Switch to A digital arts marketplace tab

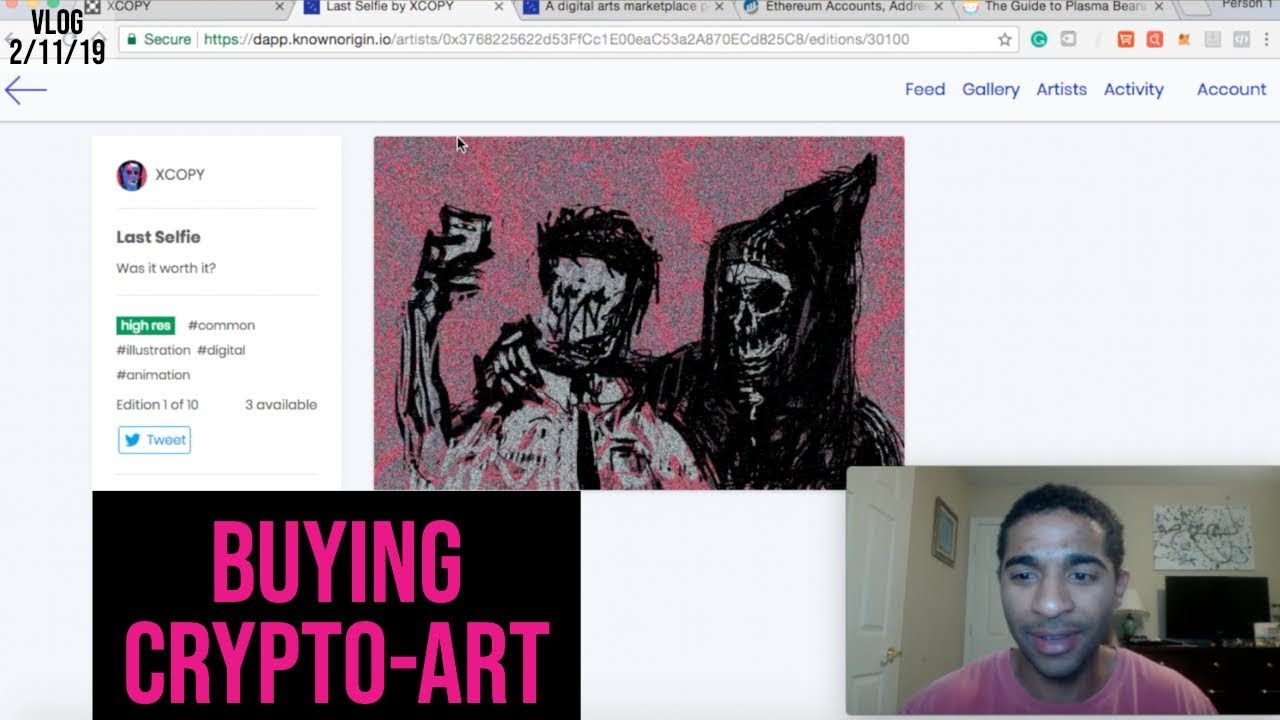point(620,7)
